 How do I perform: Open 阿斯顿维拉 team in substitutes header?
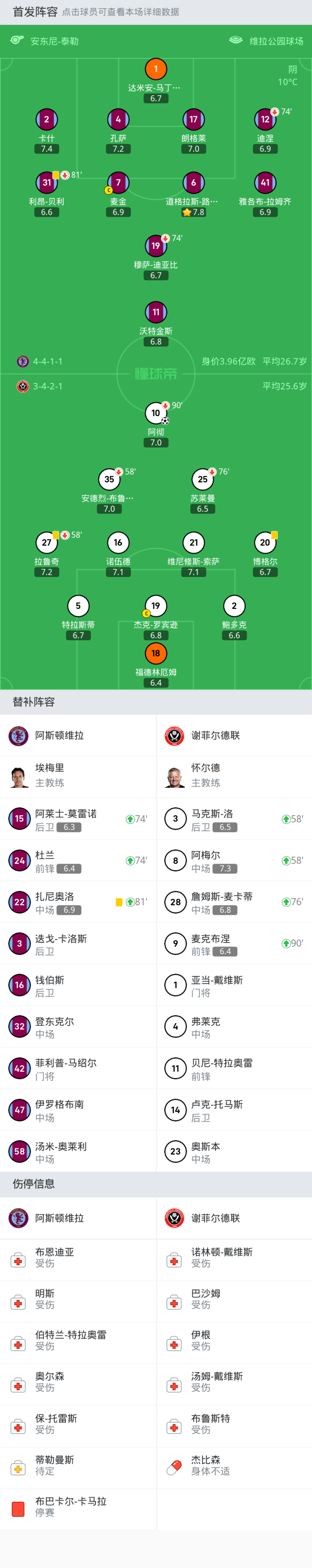[59, 735]
